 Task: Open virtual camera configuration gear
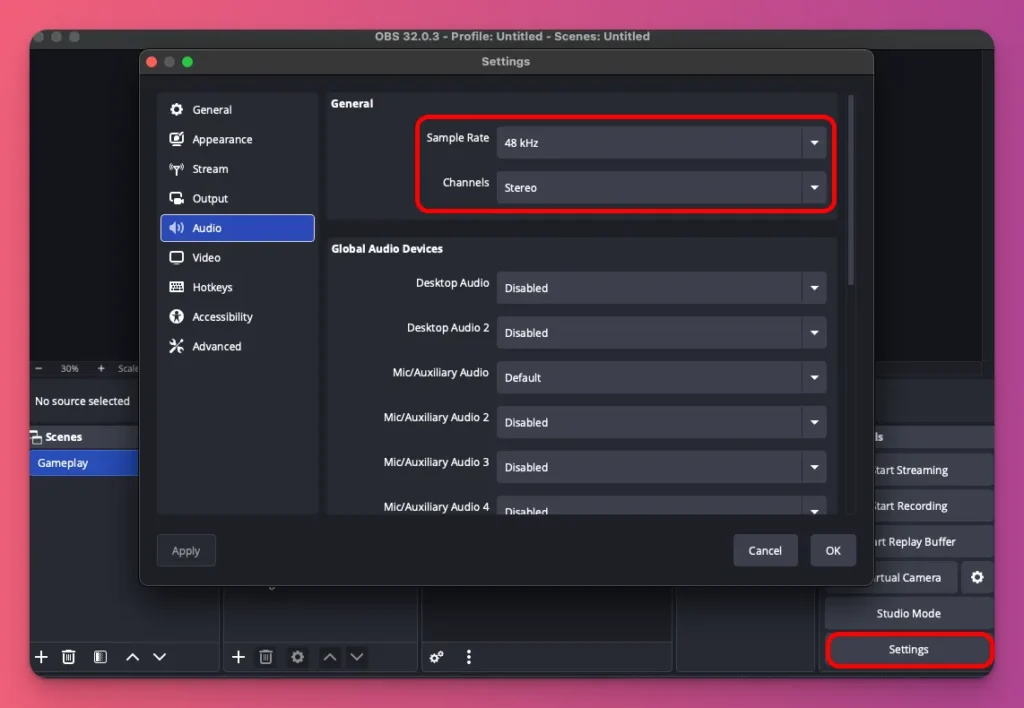tap(977, 577)
